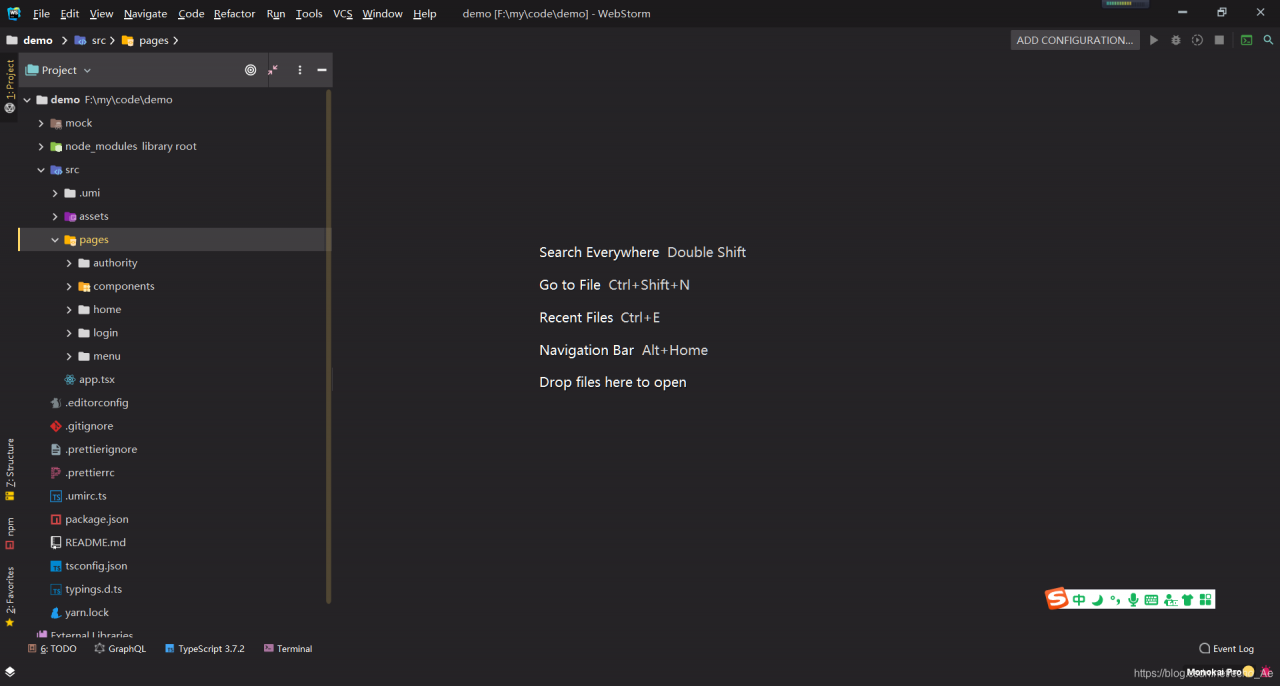Viewport: 1280px width, 686px height.
Task: Click the Run (play) icon in toolbar
Action: click(x=1153, y=40)
